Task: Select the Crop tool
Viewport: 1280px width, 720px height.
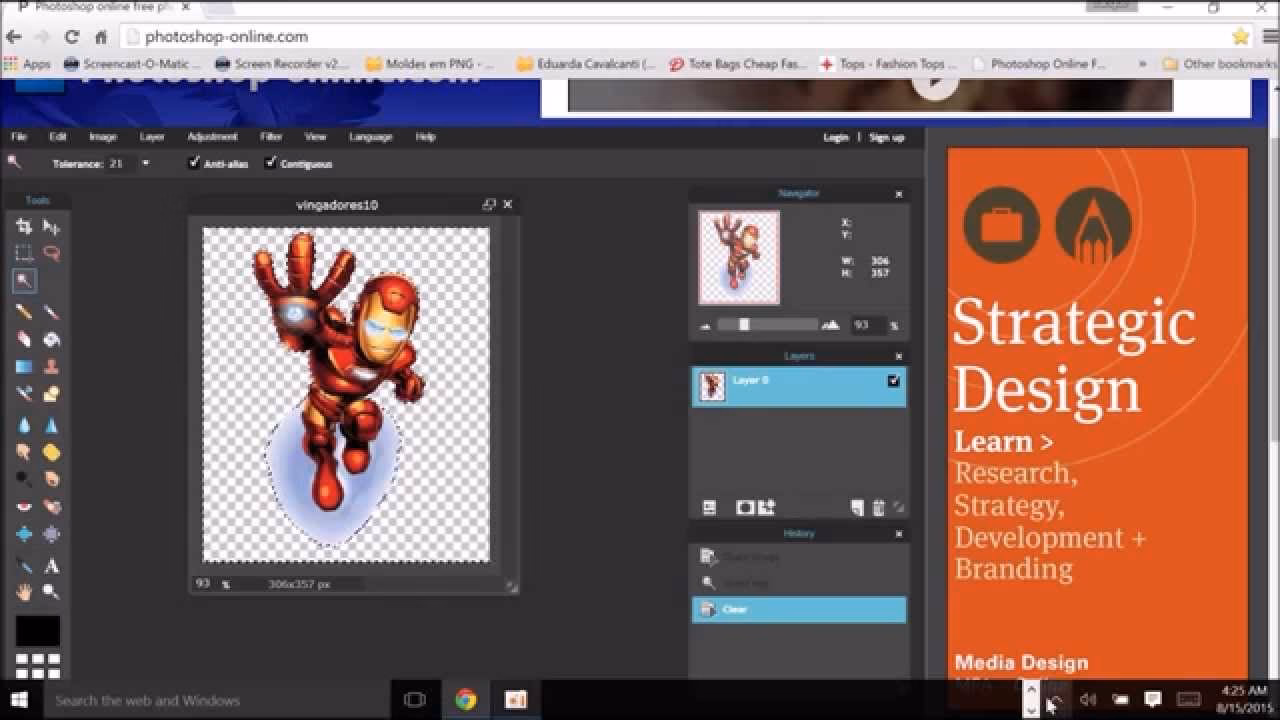Action: [24, 226]
